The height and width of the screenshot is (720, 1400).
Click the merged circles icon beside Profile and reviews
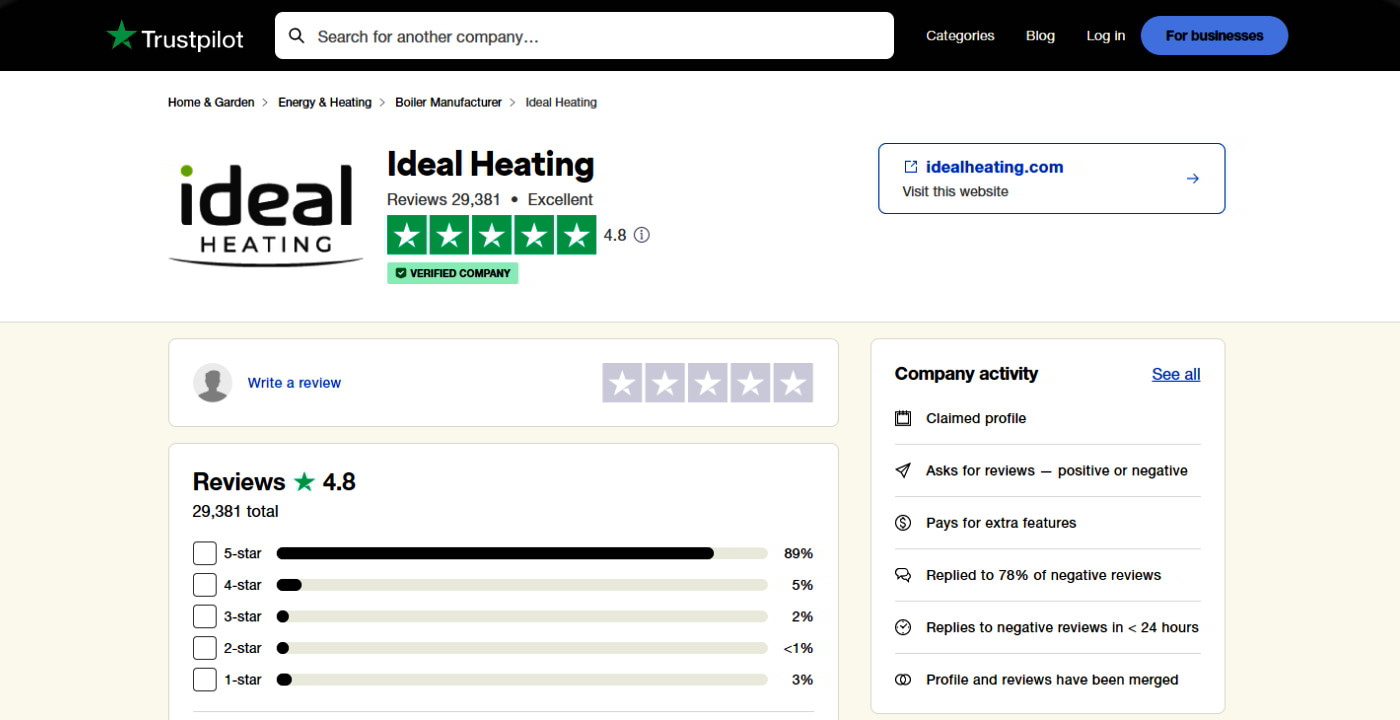point(903,680)
